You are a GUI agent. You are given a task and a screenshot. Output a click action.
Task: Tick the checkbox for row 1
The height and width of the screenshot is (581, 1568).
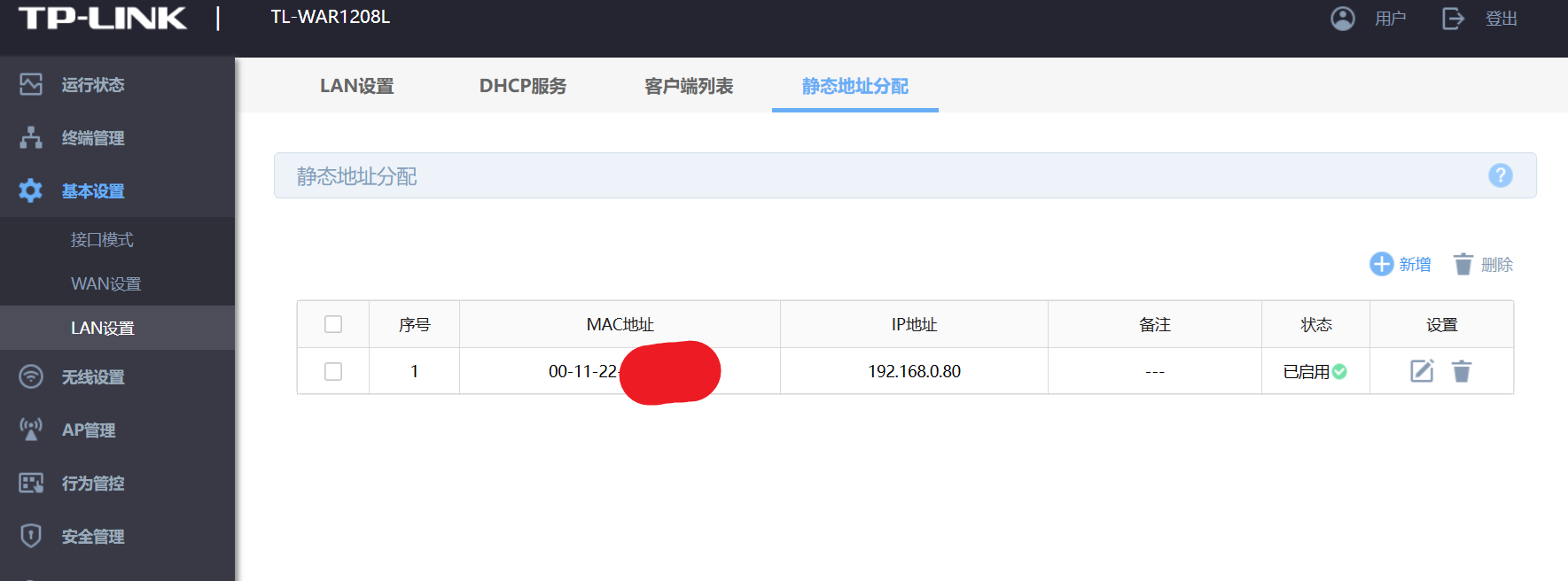pyautogui.click(x=333, y=371)
